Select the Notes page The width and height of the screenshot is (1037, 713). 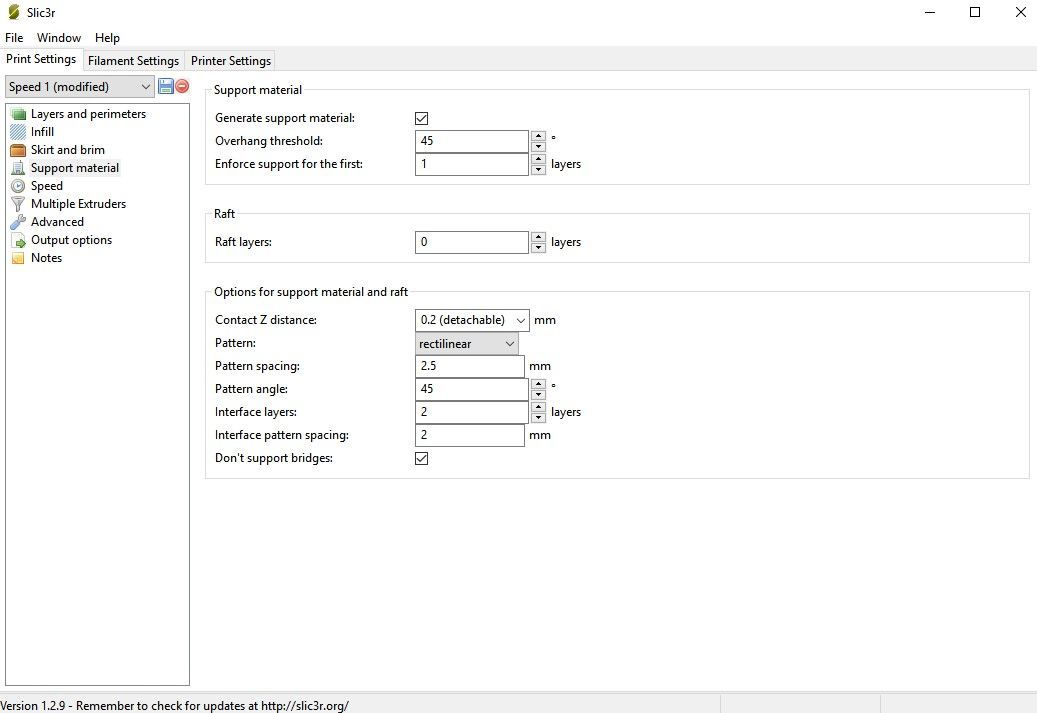46,258
